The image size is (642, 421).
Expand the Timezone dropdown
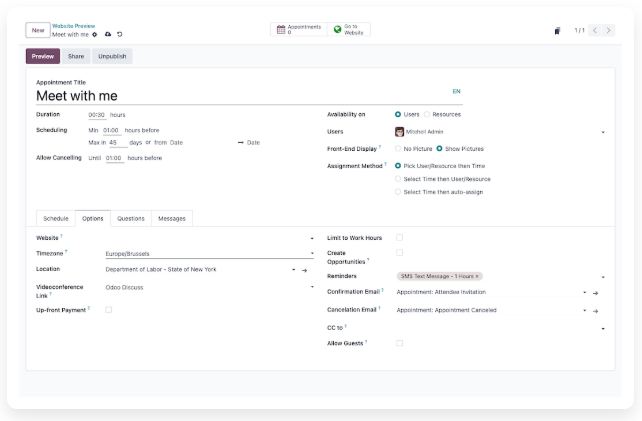[x=311, y=254]
